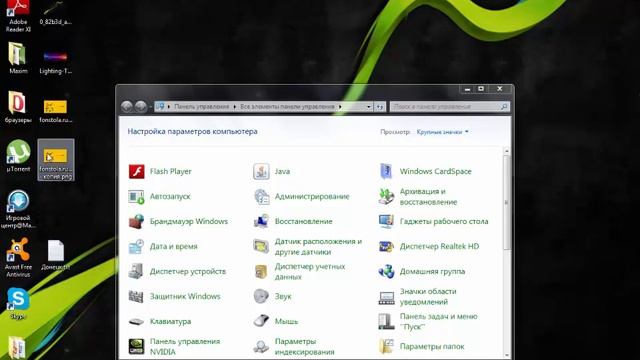Click the Автозапуск icon
Screen dimensions: 640x360
tap(136, 197)
